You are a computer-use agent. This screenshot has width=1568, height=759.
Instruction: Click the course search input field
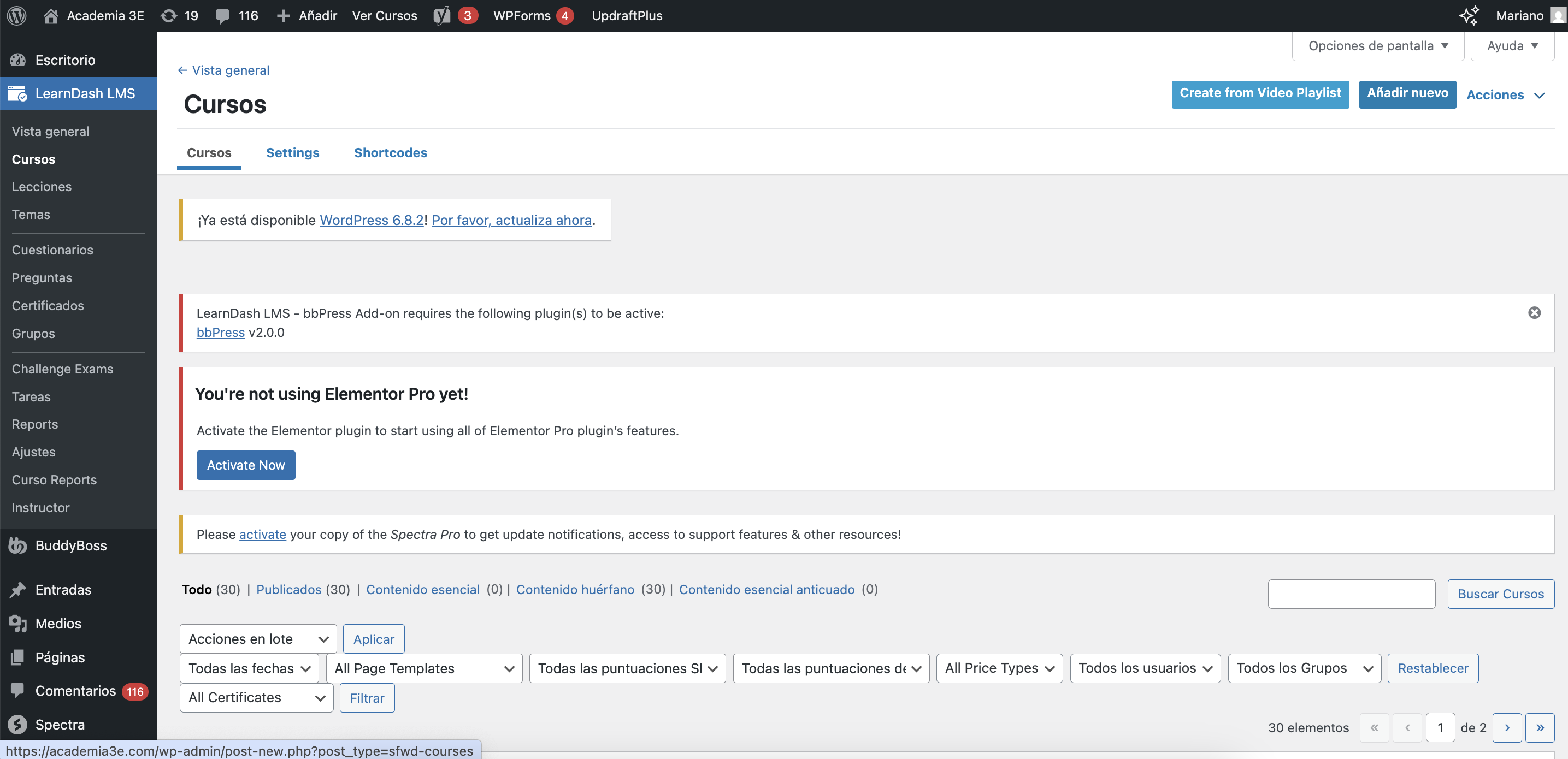point(1351,594)
